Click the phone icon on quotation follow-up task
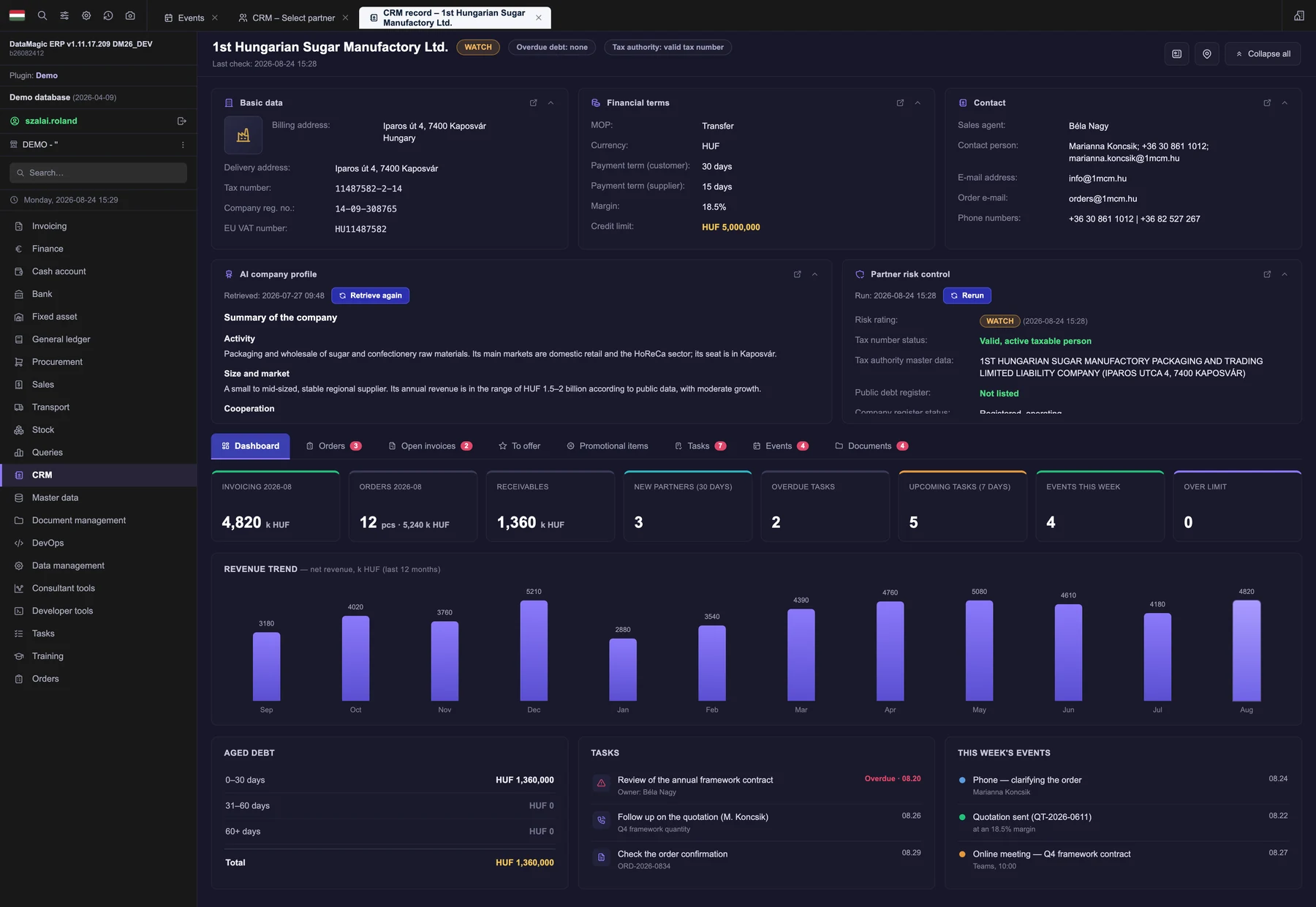 point(601,821)
